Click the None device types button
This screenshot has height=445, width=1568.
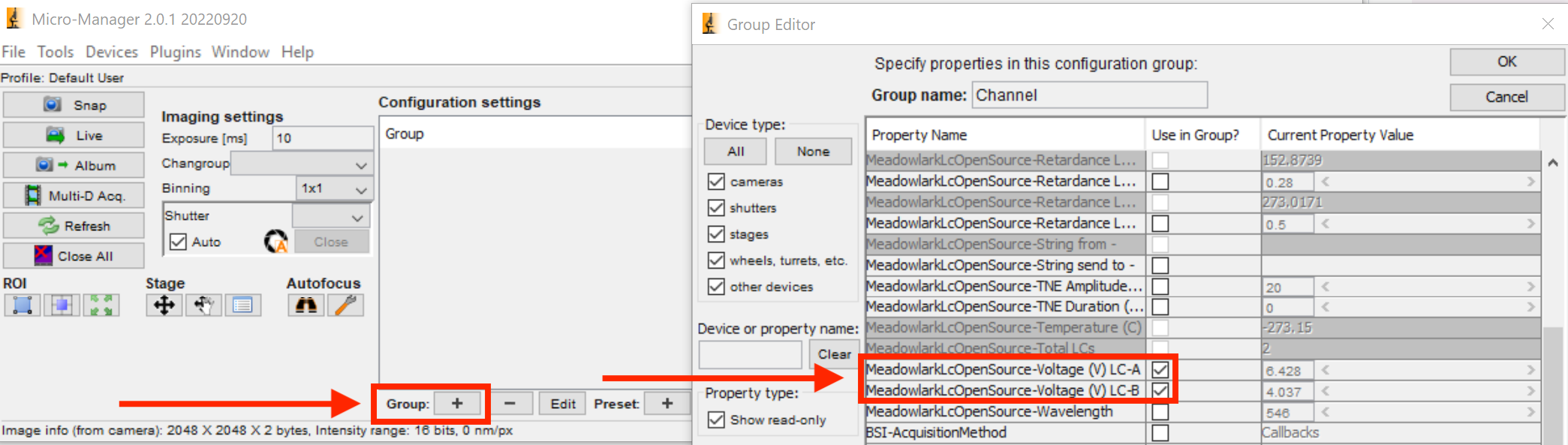(813, 151)
